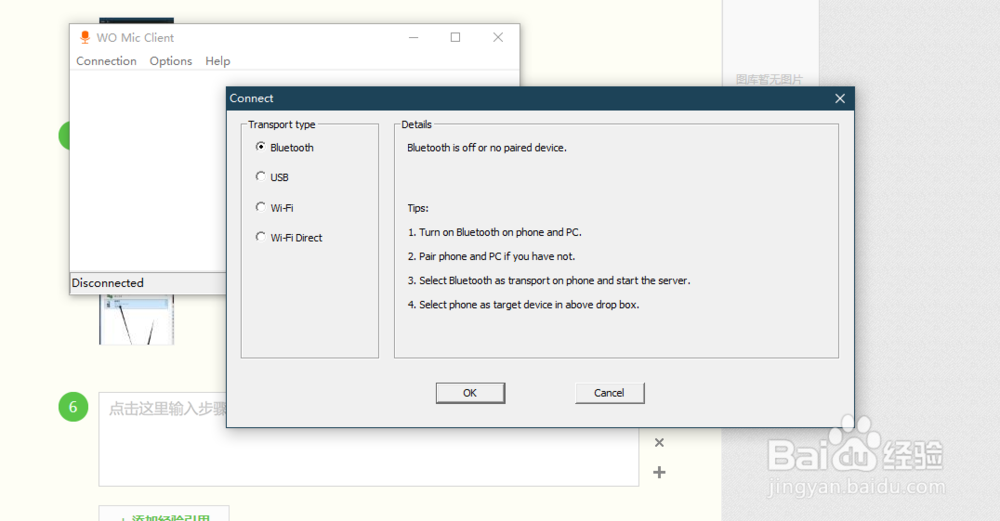Confirm the Connect dialog with OK
This screenshot has height=521, width=1000.
tap(470, 393)
